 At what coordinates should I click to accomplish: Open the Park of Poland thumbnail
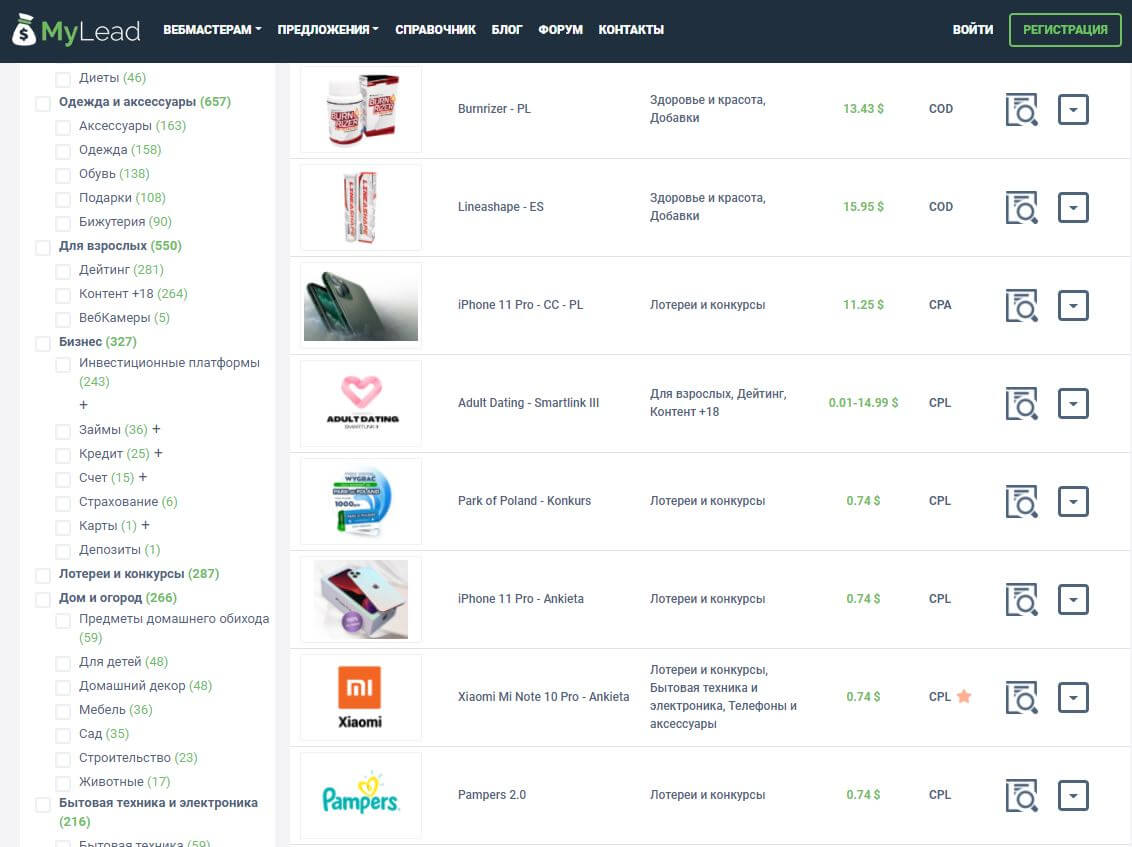[360, 502]
